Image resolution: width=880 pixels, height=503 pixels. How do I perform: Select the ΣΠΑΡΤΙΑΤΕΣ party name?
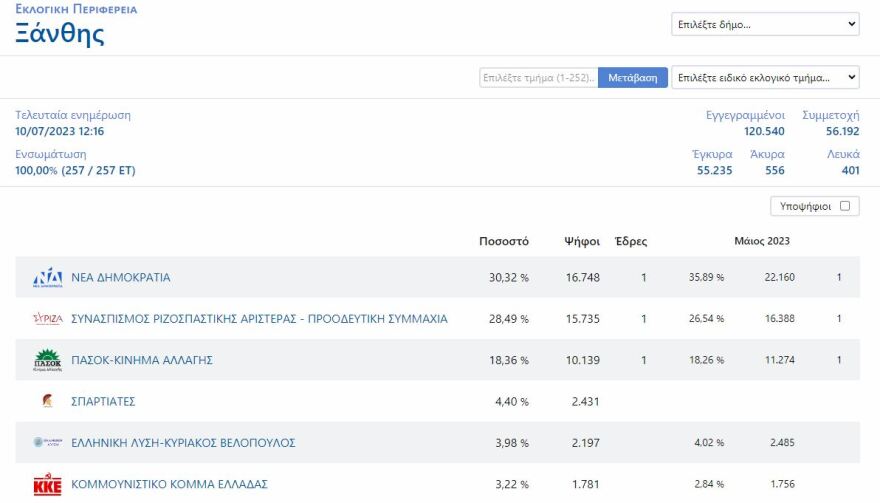coord(103,401)
